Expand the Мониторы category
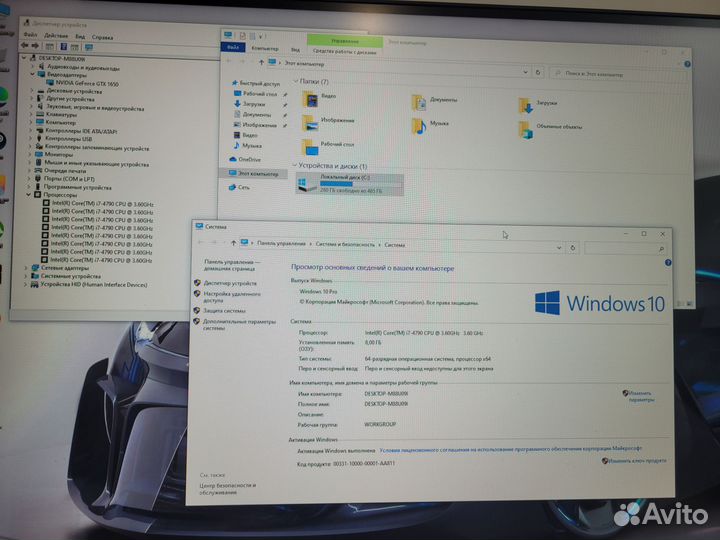The height and width of the screenshot is (540, 720). 31,154
